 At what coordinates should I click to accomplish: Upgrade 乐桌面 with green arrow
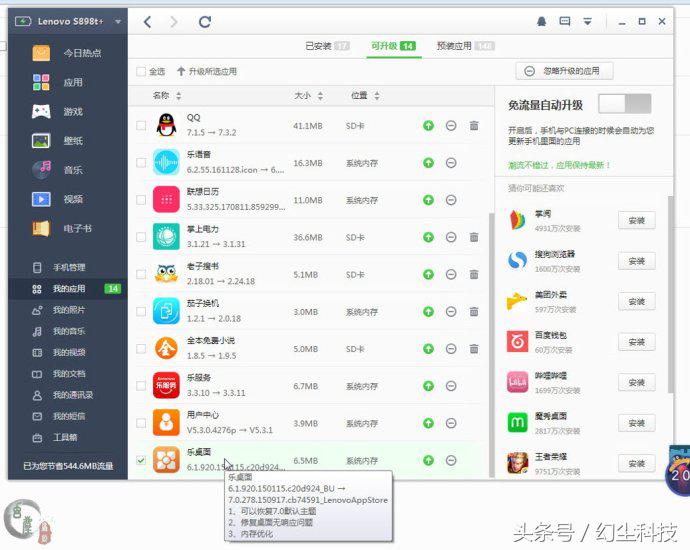(x=428, y=460)
